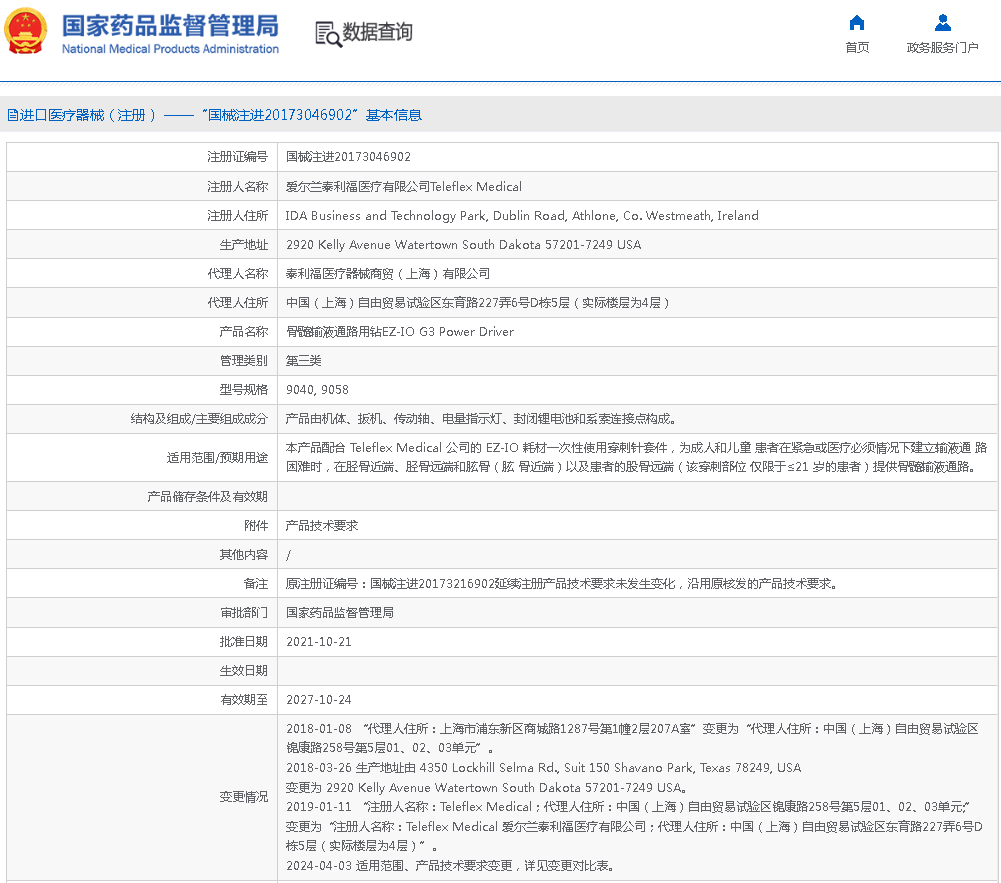
Task: Click the National Medical Products Administration text
Action: coord(170,49)
